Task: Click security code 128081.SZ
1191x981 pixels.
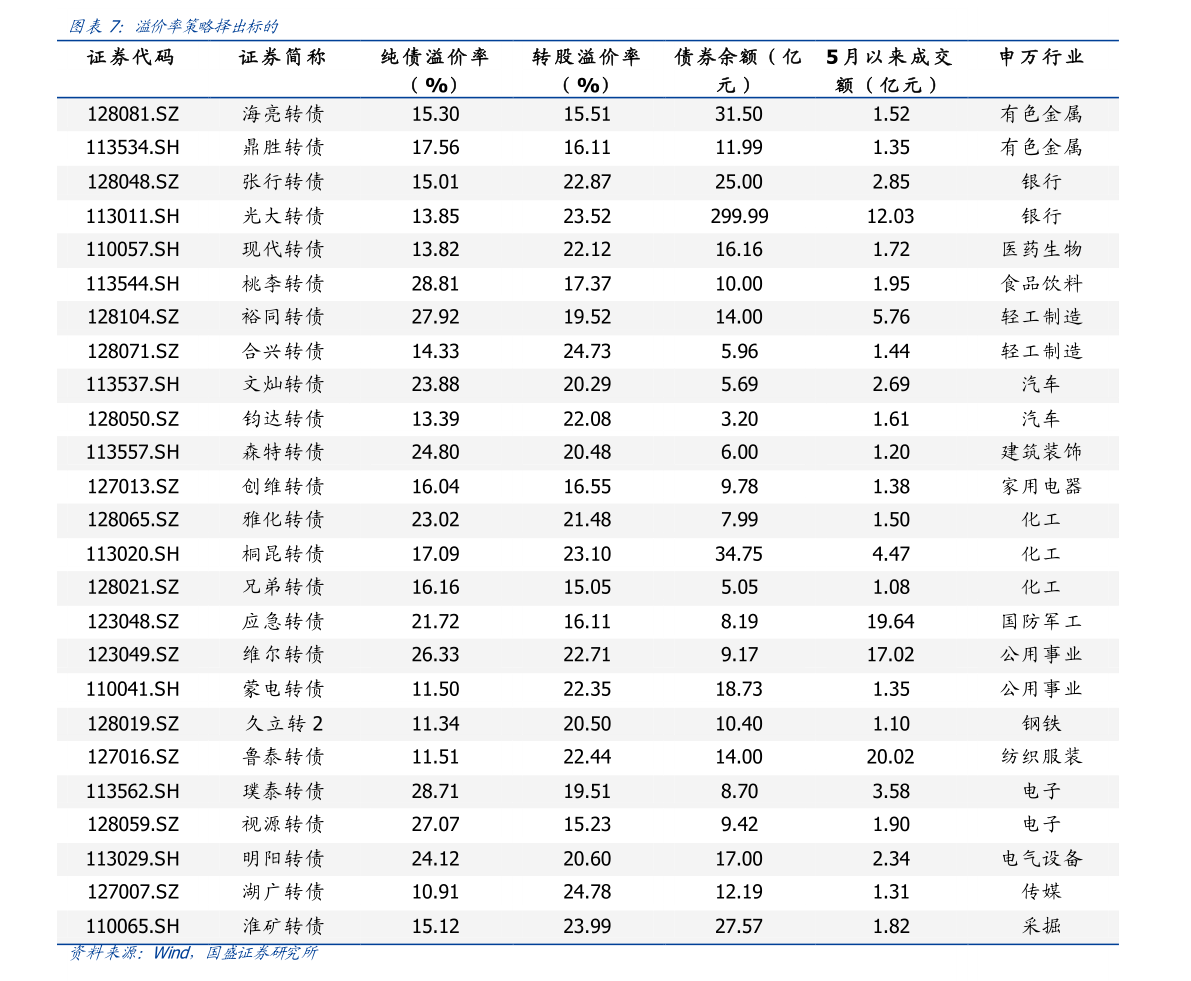Action: point(132,114)
